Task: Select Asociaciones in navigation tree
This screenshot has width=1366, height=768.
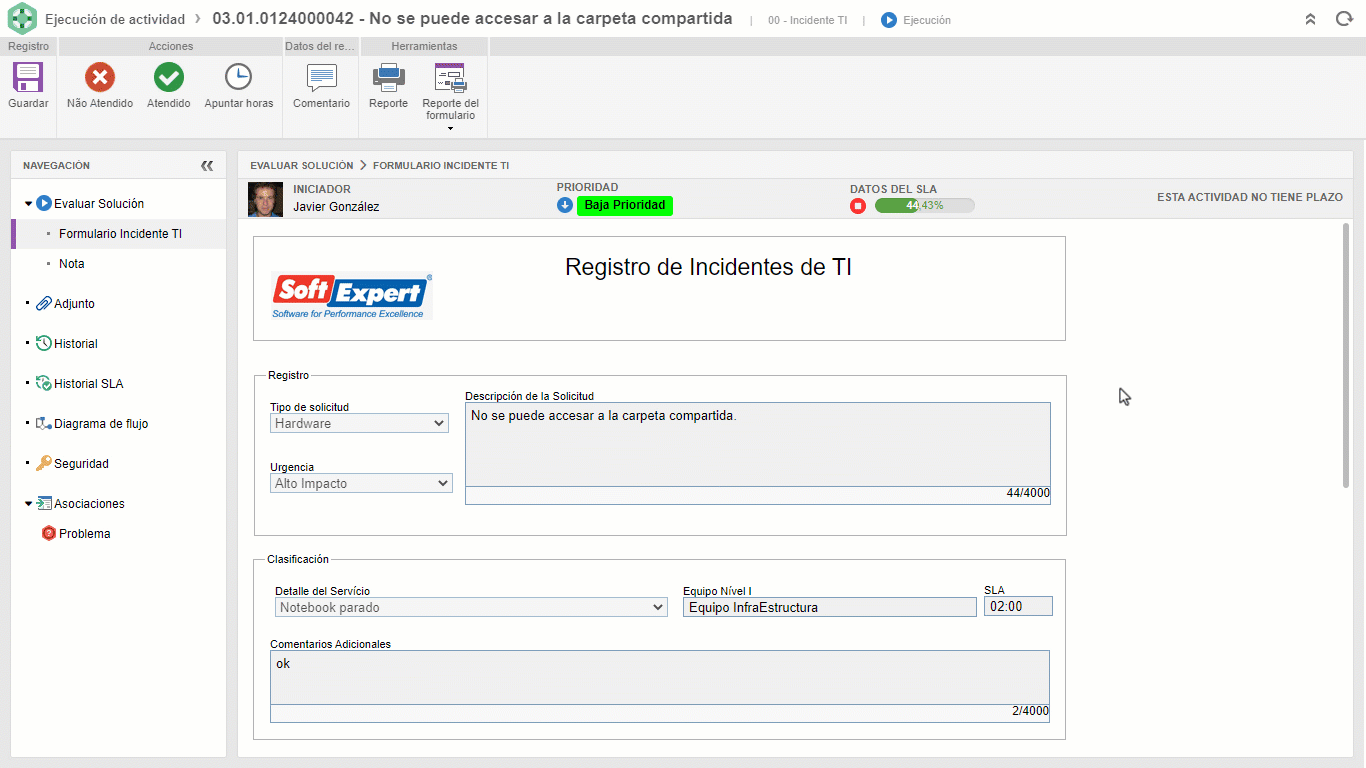Action: 90,504
